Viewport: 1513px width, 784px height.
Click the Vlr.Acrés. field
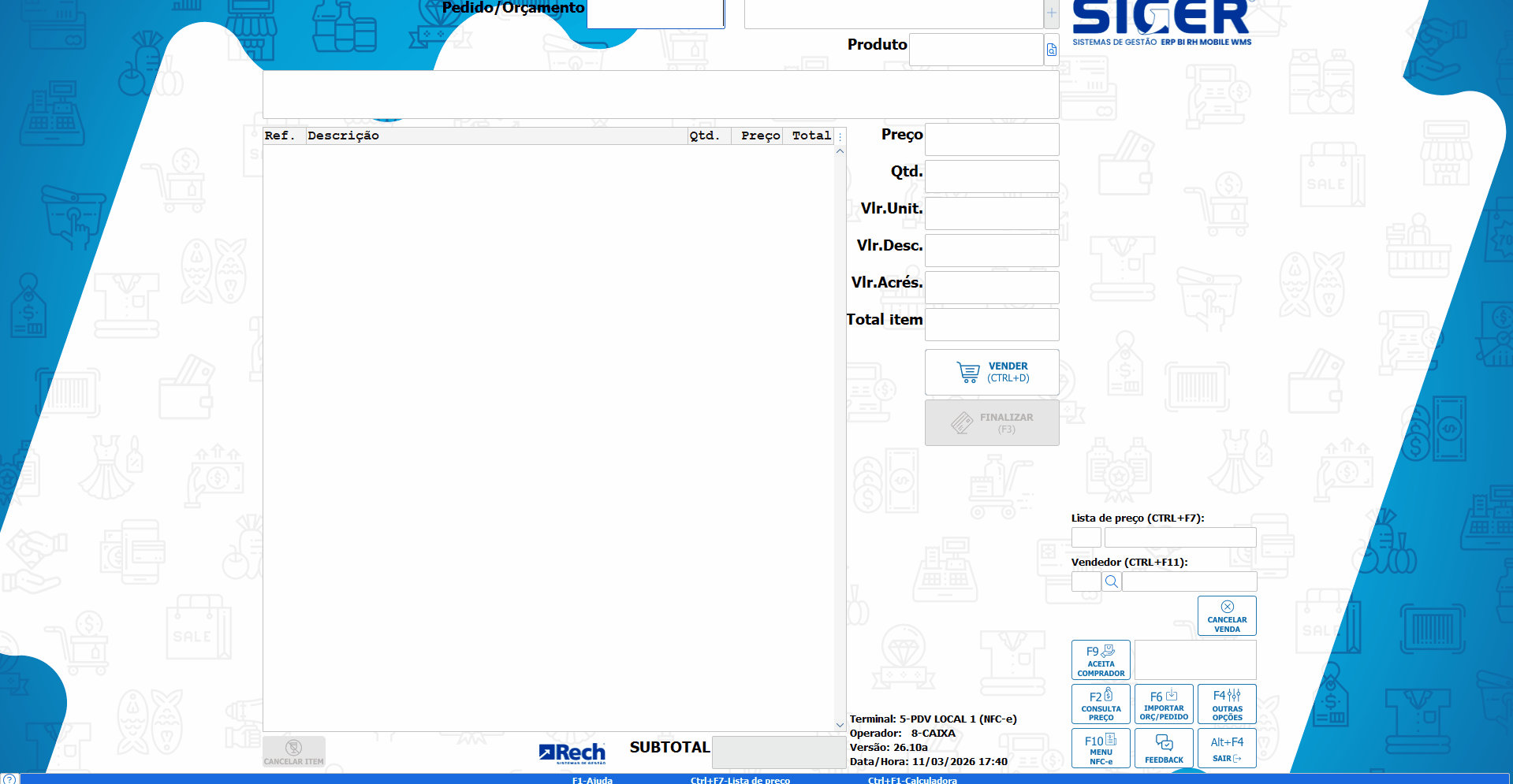992,288
